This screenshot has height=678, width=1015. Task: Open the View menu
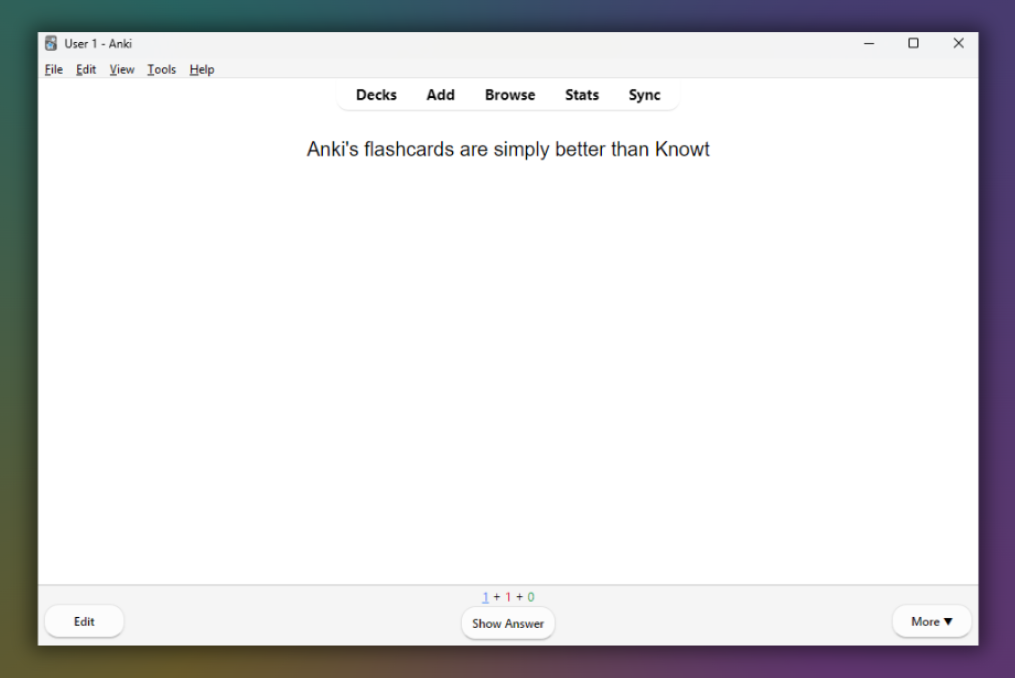(121, 69)
